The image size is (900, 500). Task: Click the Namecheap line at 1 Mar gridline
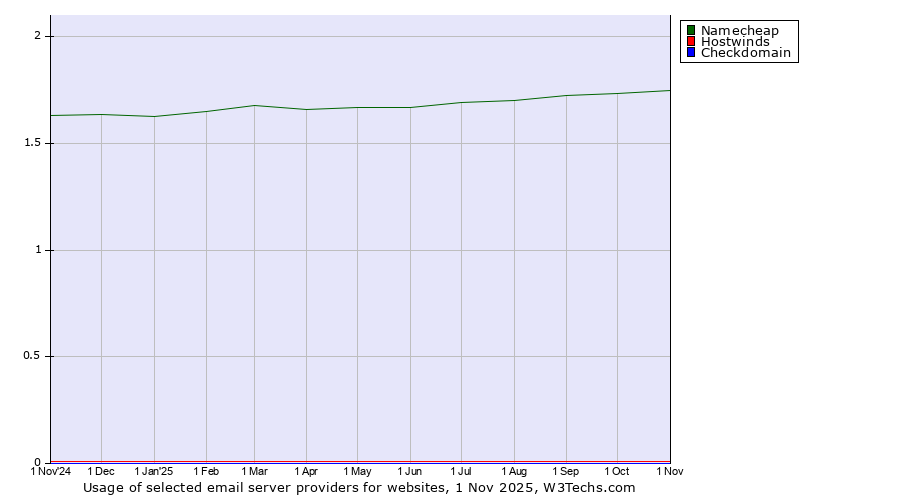click(x=254, y=105)
